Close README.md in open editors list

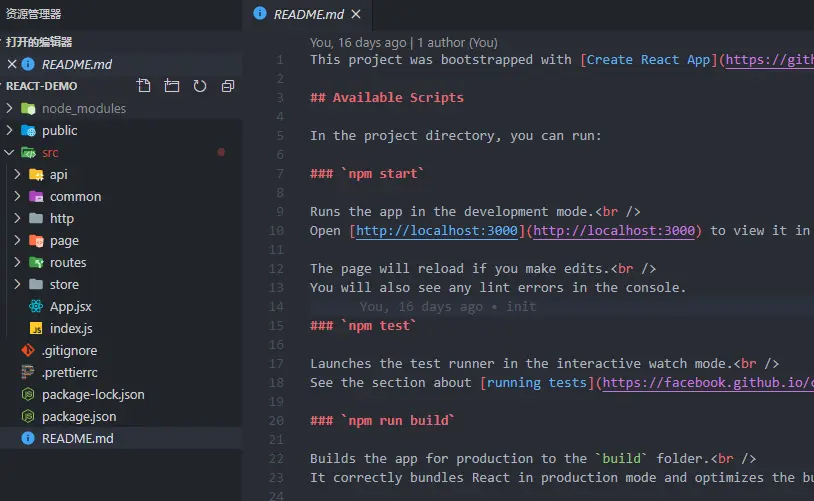(12, 64)
